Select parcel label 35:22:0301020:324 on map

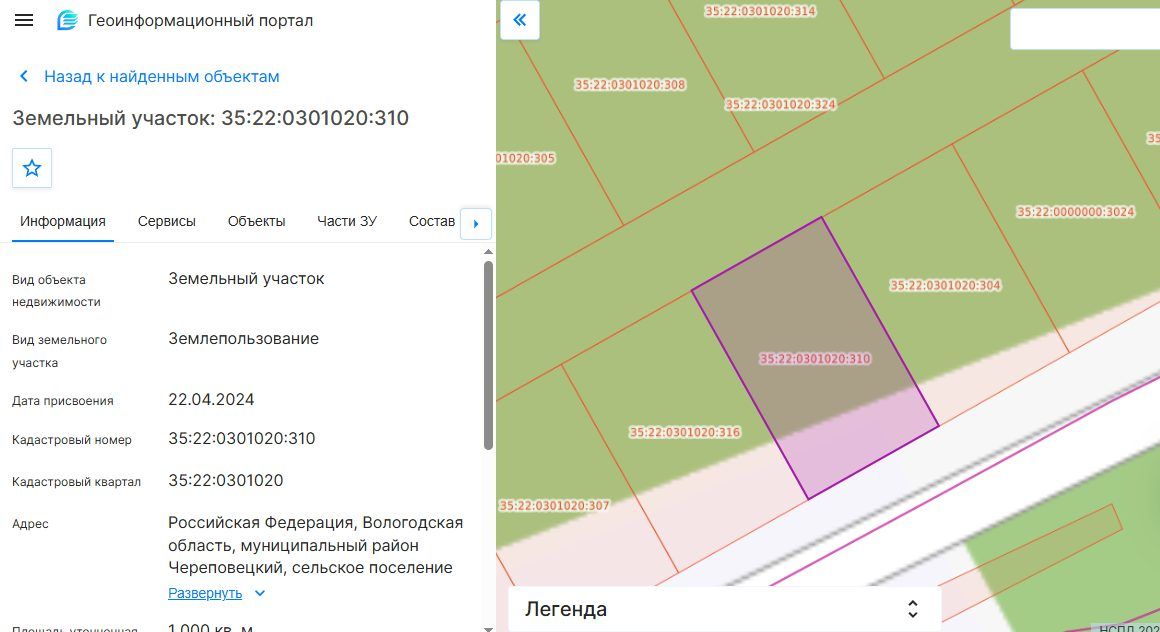pos(780,104)
